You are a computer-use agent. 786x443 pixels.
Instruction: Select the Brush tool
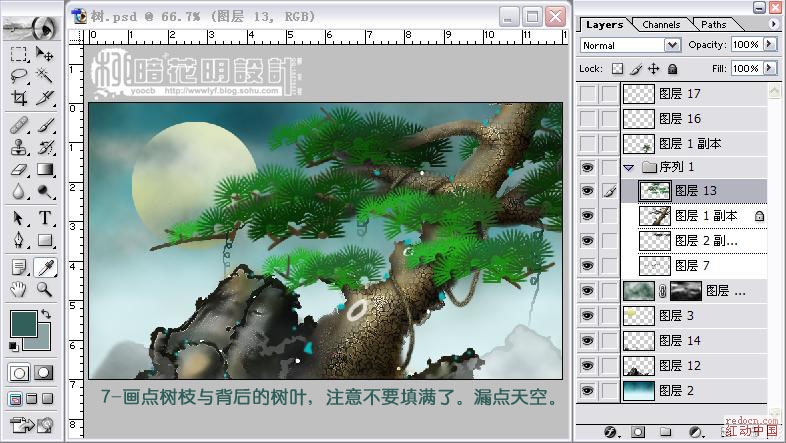(x=45, y=125)
